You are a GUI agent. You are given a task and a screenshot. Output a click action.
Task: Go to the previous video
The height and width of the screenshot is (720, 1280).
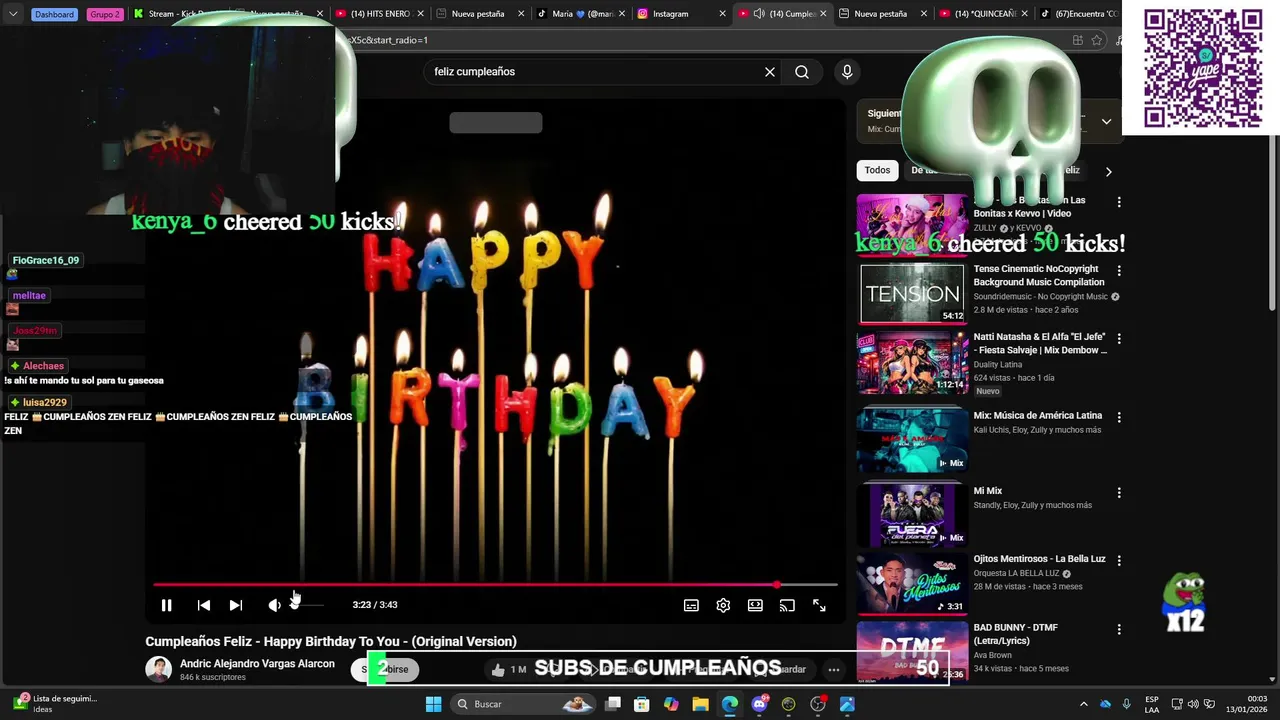tap(204, 605)
